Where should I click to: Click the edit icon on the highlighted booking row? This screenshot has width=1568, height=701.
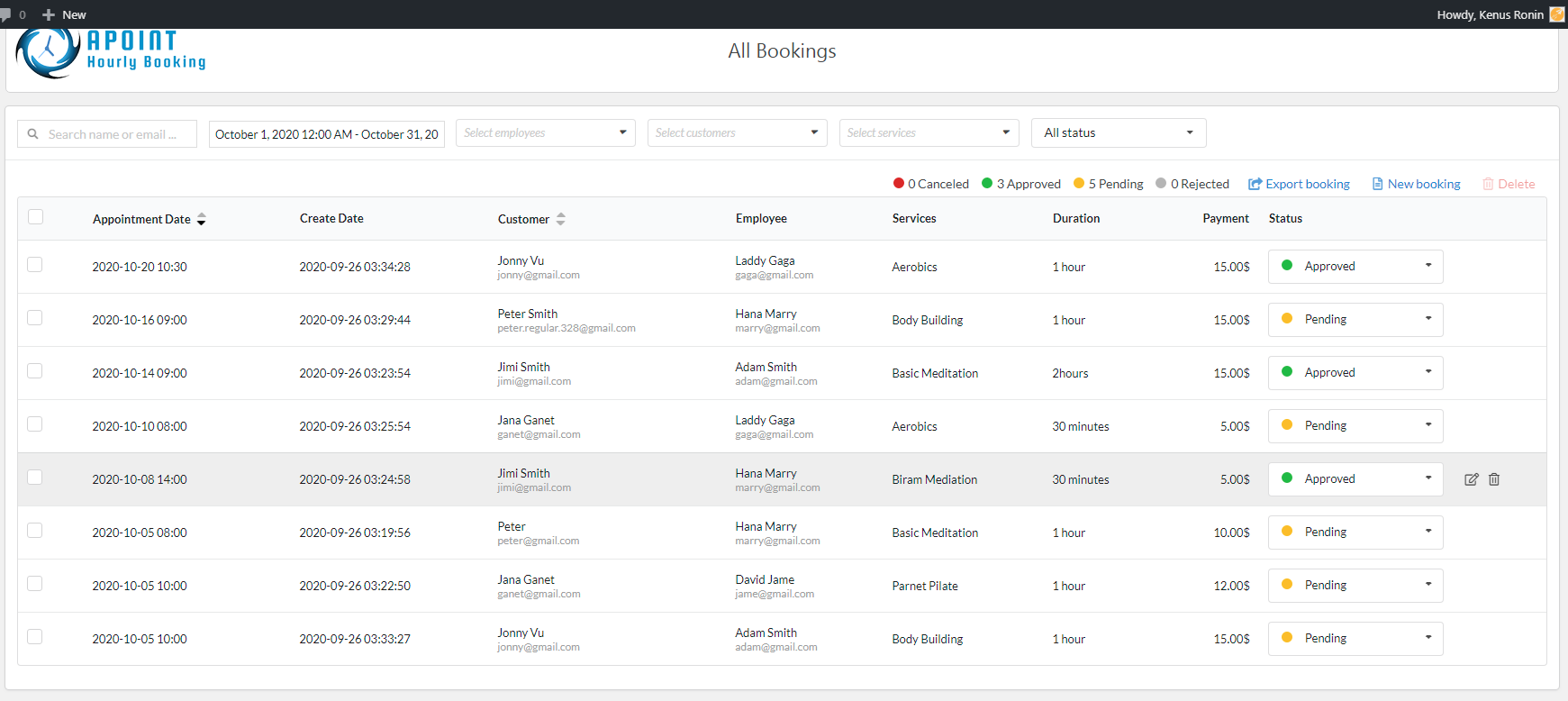pos(1471,479)
